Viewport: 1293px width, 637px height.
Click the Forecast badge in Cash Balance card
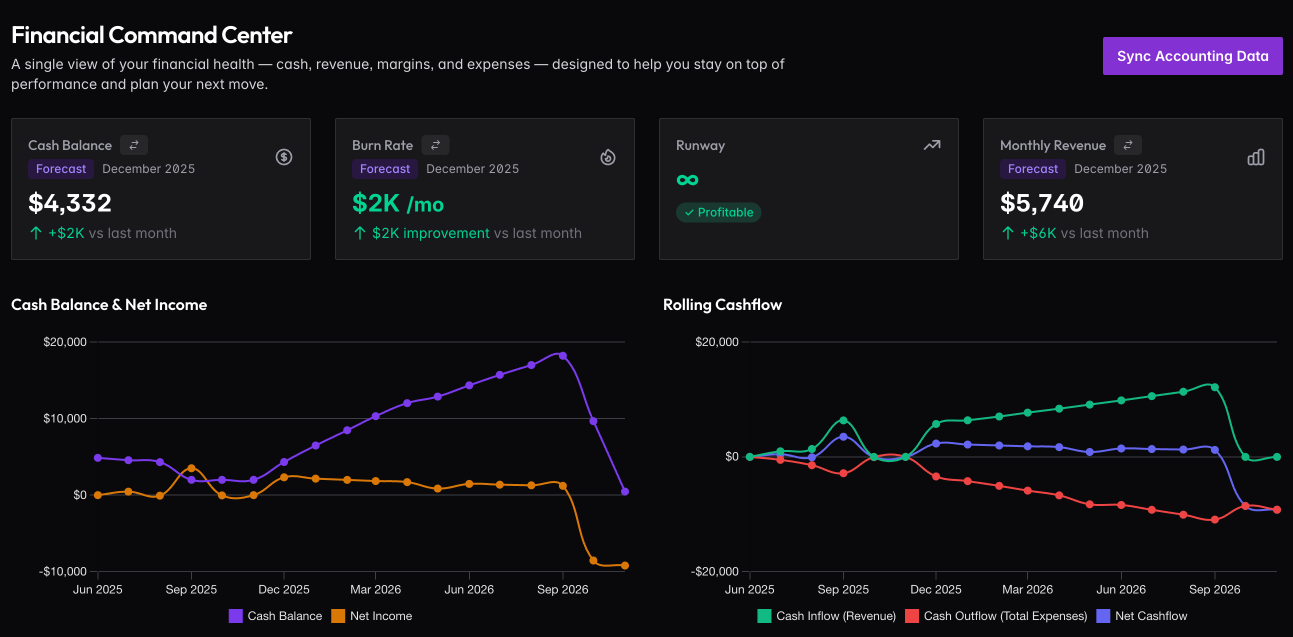coord(61,169)
